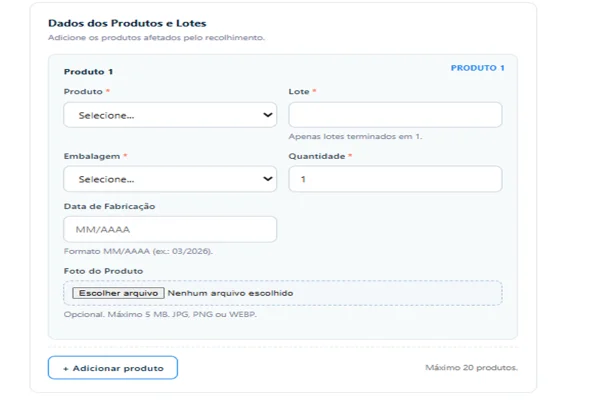Viewport: 600px width, 400px height.
Task: Click the Produto 1 card heading
Action: click(x=88, y=72)
